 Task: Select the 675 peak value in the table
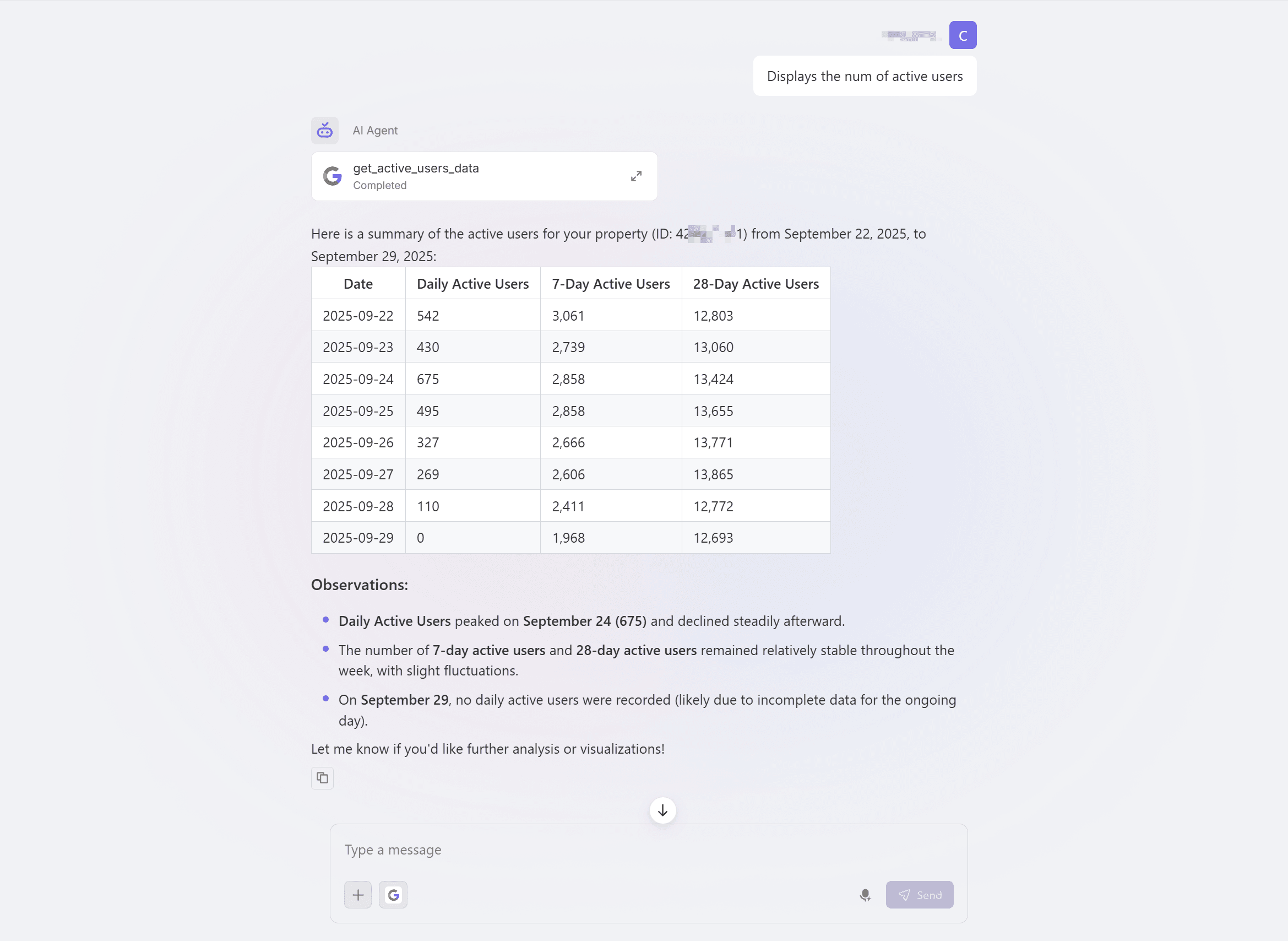tap(428, 378)
